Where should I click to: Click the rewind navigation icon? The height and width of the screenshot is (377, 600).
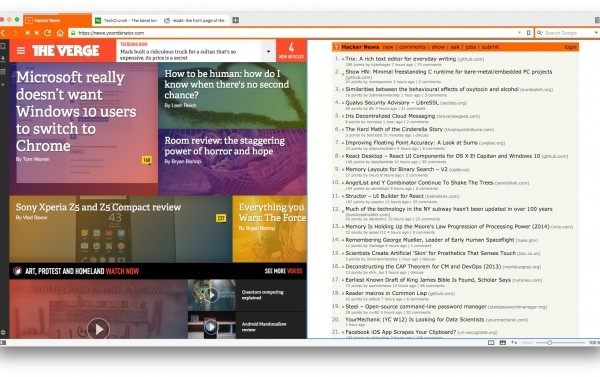pyautogui.click(x=28, y=33)
